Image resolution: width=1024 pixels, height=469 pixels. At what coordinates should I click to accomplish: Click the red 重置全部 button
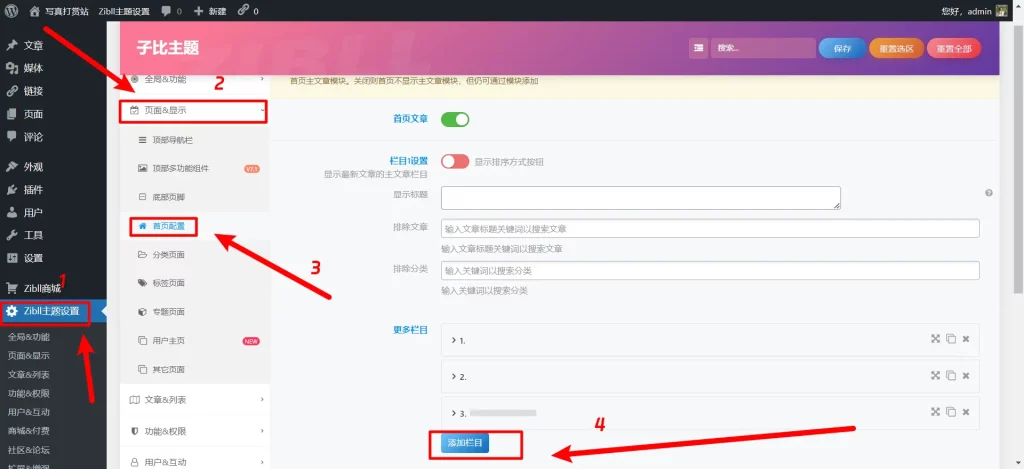953,48
